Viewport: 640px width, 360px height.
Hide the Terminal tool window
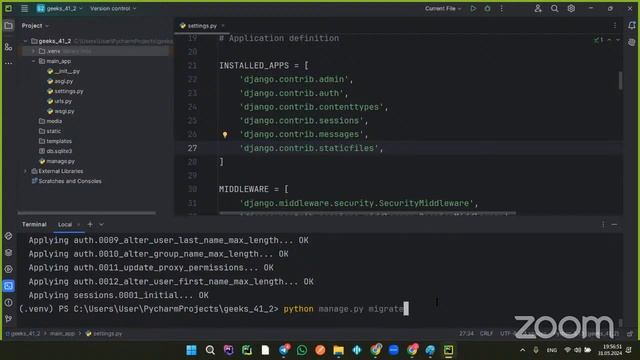click(x=614, y=224)
